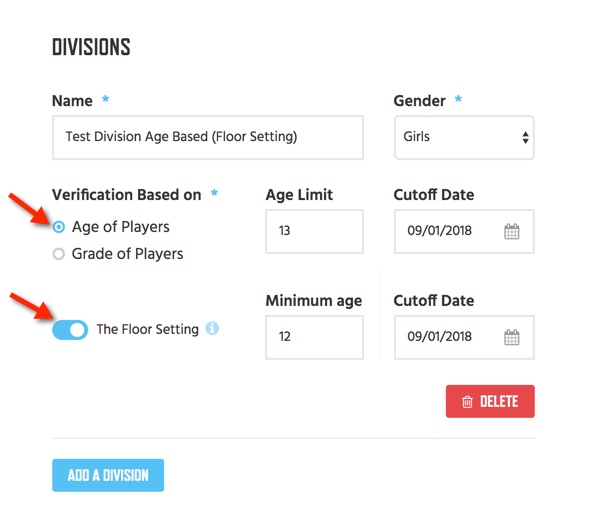This screenshot has width=594, height=513.
Task: Toggle The Floor Setting switch
Action: 70,330
